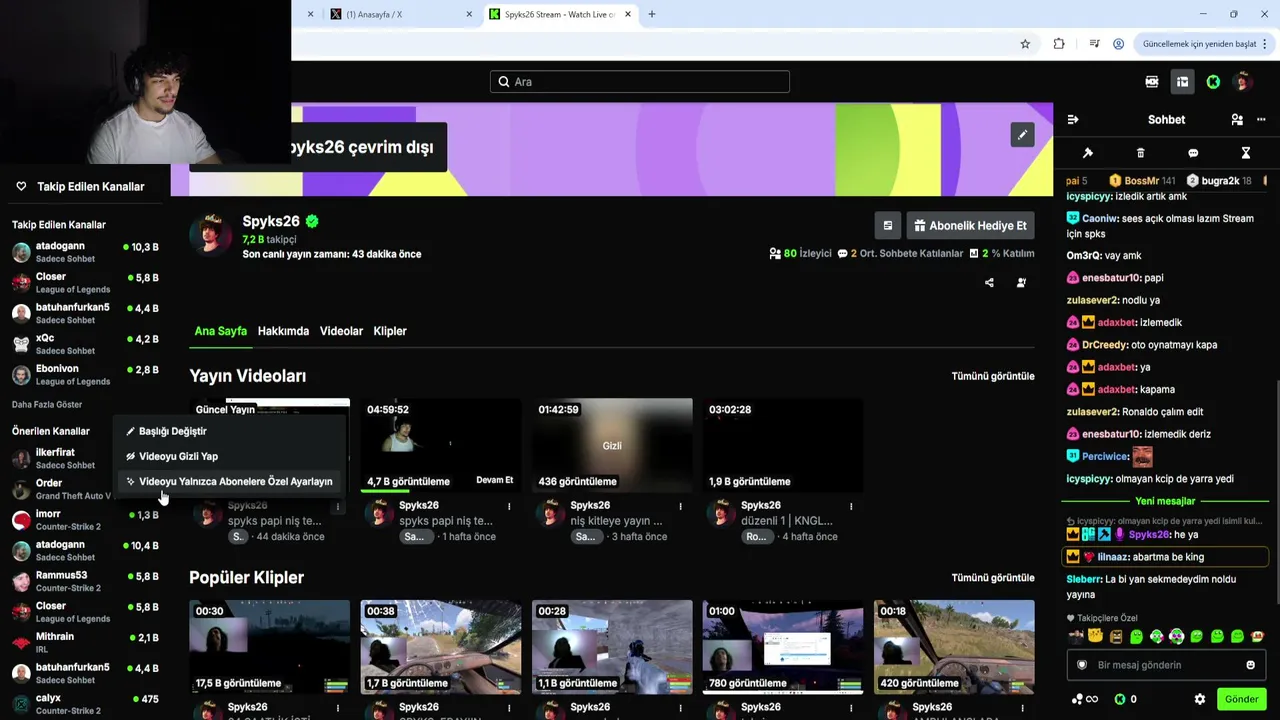The height and width of the screenshot is (720, 1280).
Task: Open Ebonivon channel in the sidebar
Action: 85,375
